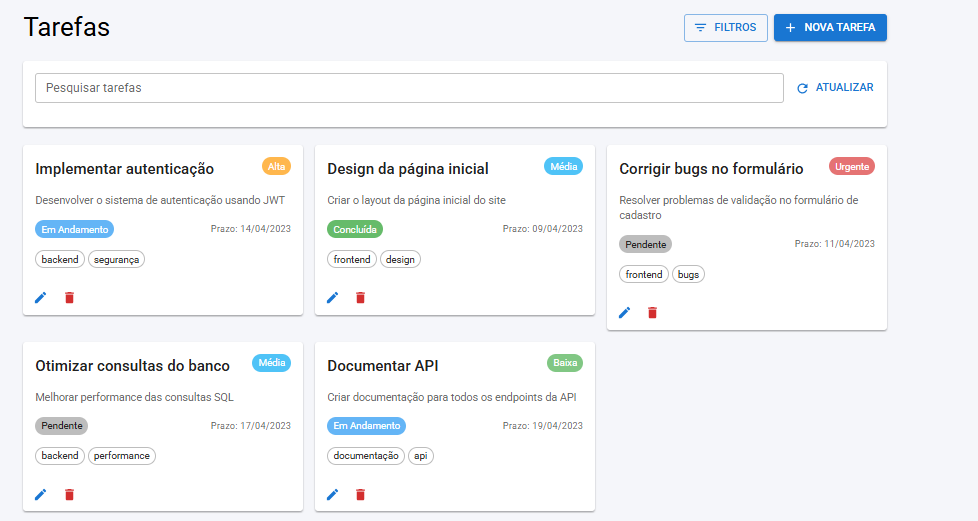Select the segurança tag chip
978x521 pixels.
(x=117, y=259)
